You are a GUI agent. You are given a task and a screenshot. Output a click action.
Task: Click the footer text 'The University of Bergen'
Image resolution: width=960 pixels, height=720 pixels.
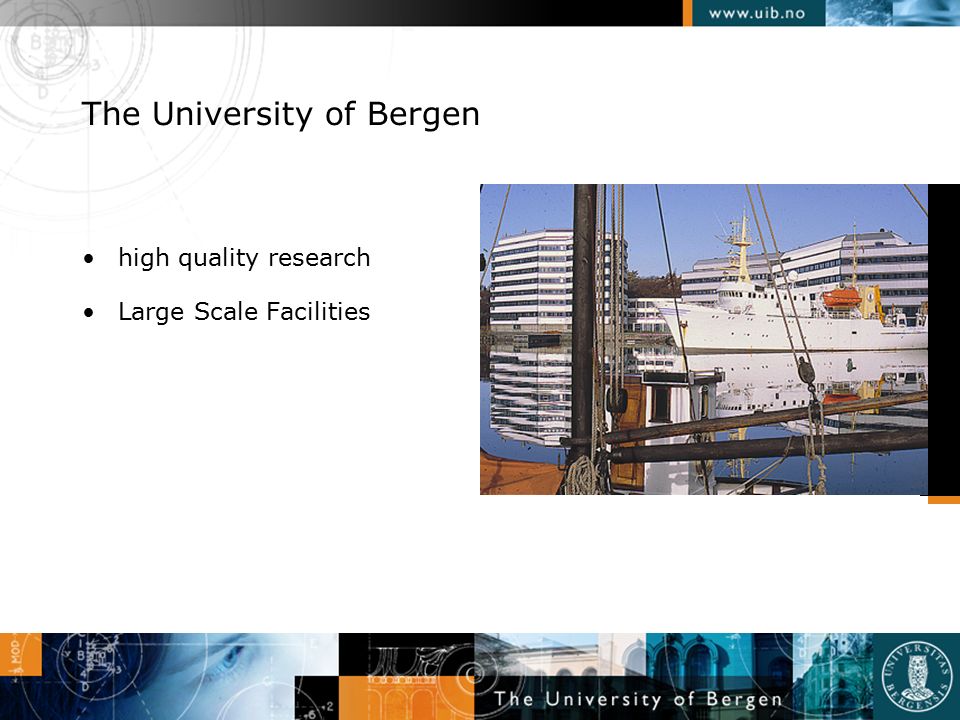pos(638,699)
